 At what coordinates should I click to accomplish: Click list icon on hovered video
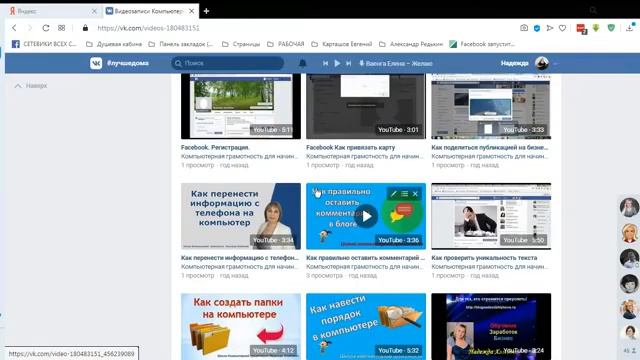pyautogui.click(x=404, y=194)
